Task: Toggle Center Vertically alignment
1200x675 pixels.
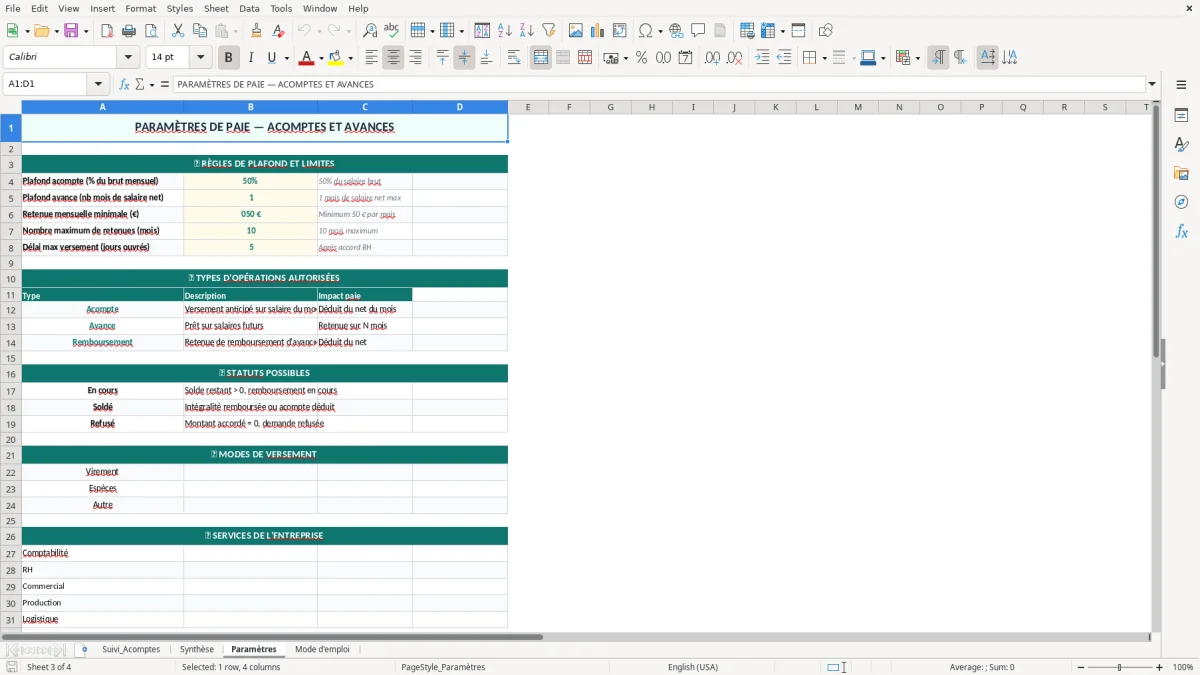Action: 464,58
